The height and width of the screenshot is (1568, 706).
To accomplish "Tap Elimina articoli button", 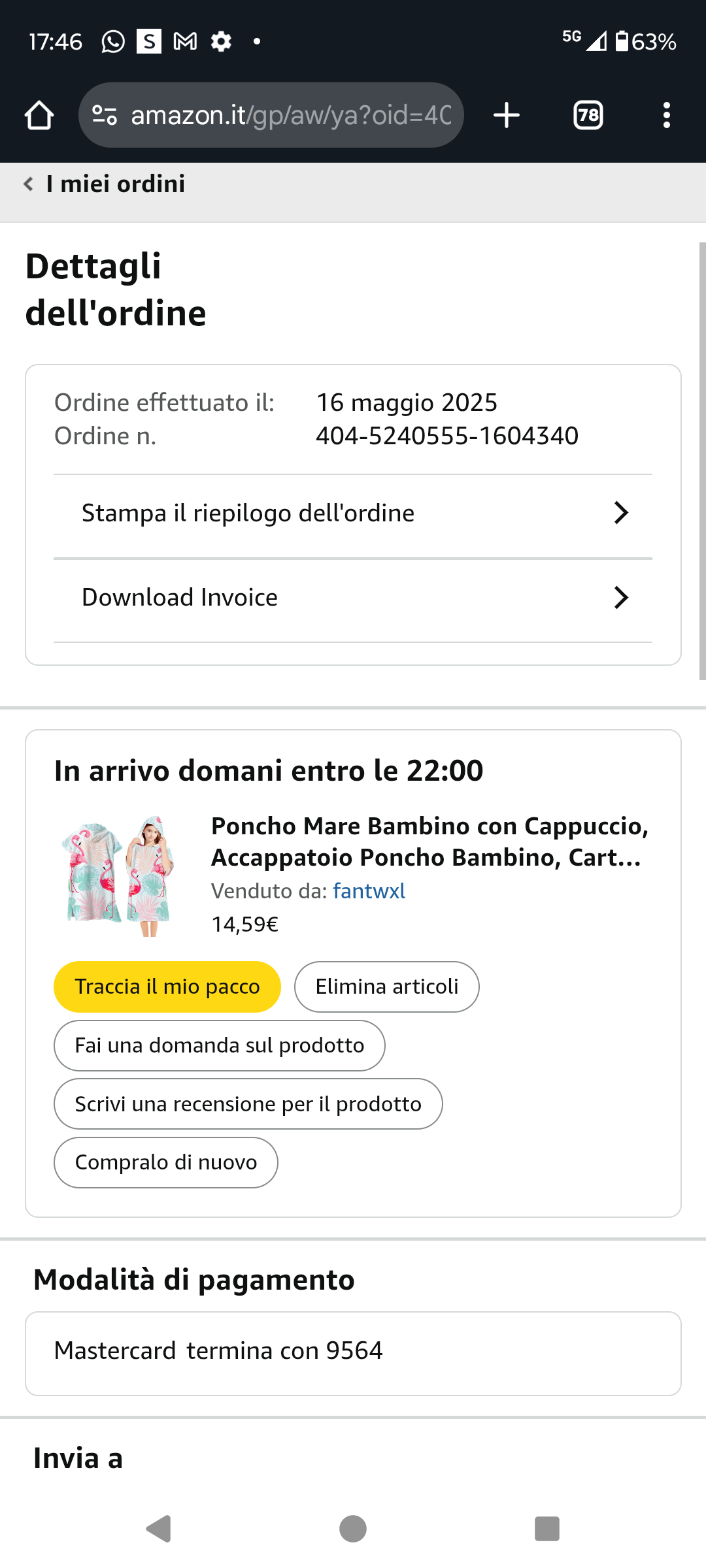I will click(387, 987).
